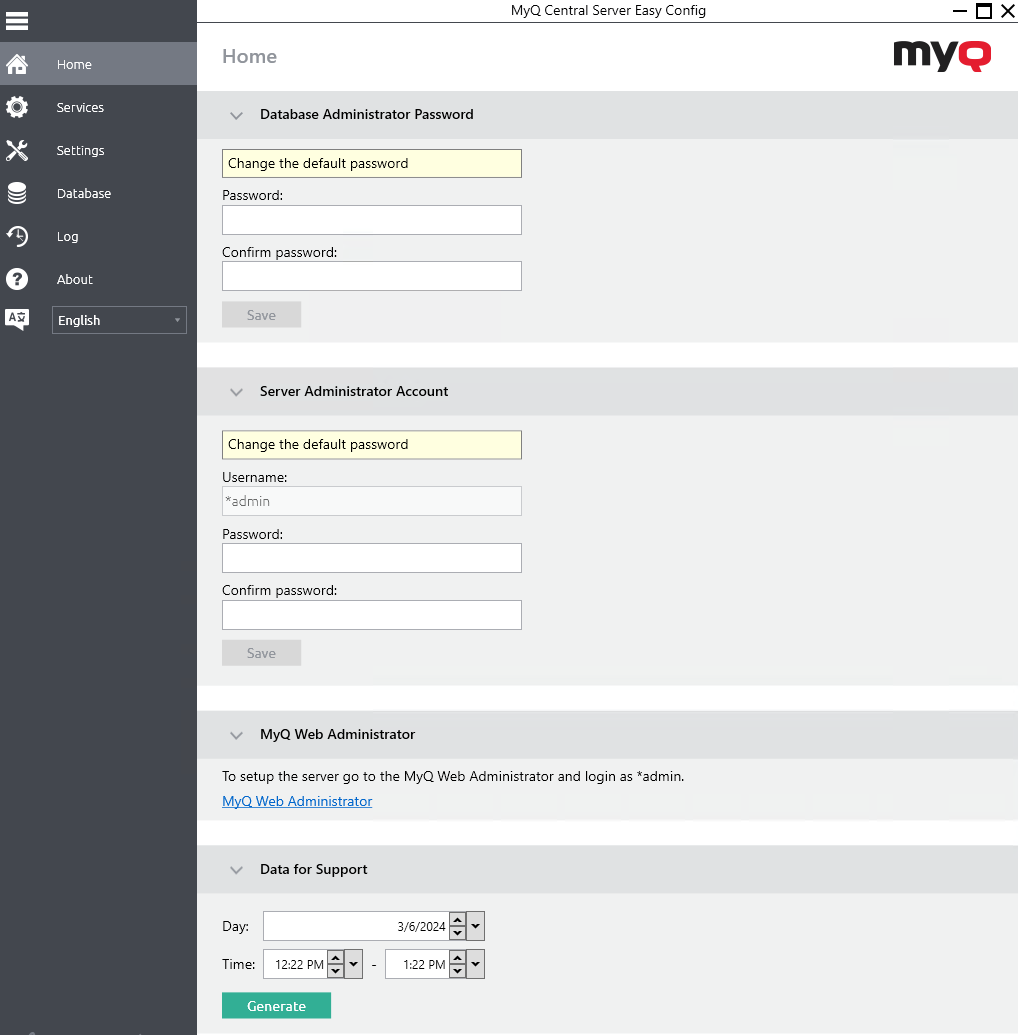Collapse the Database Administrator Password section

tap(236, 115)
